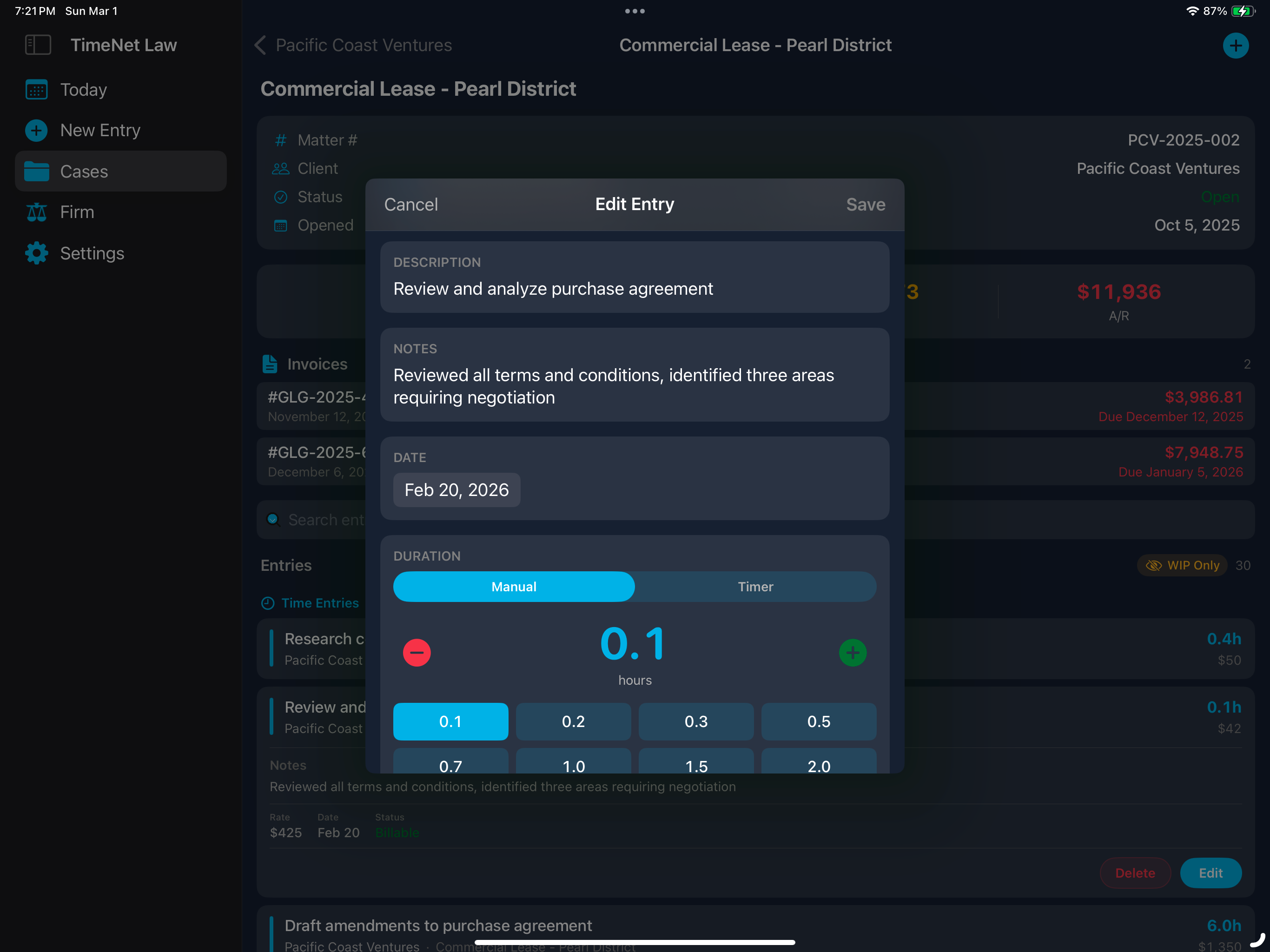
Task: Click the Client people icon
Action: click(x=281, y=169)
